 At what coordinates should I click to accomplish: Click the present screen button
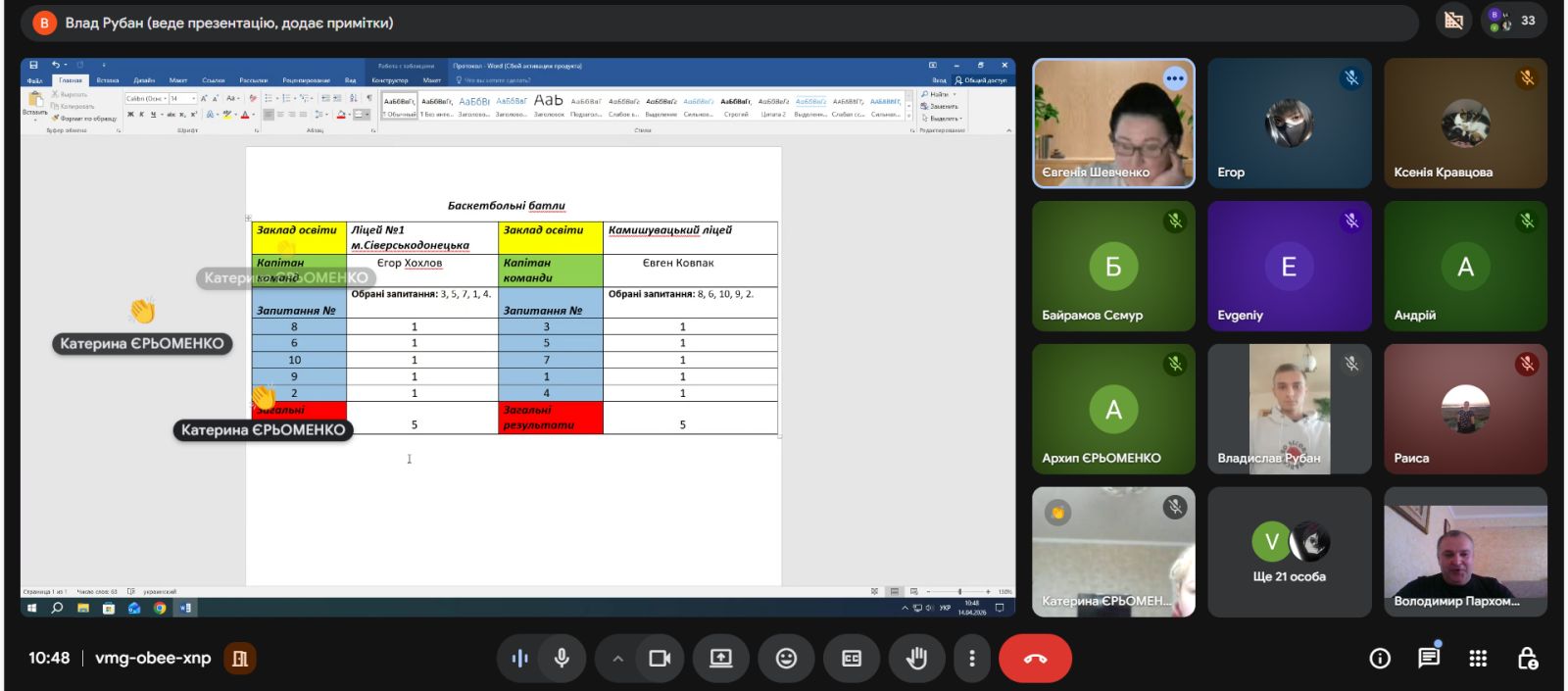click(721, 659)
